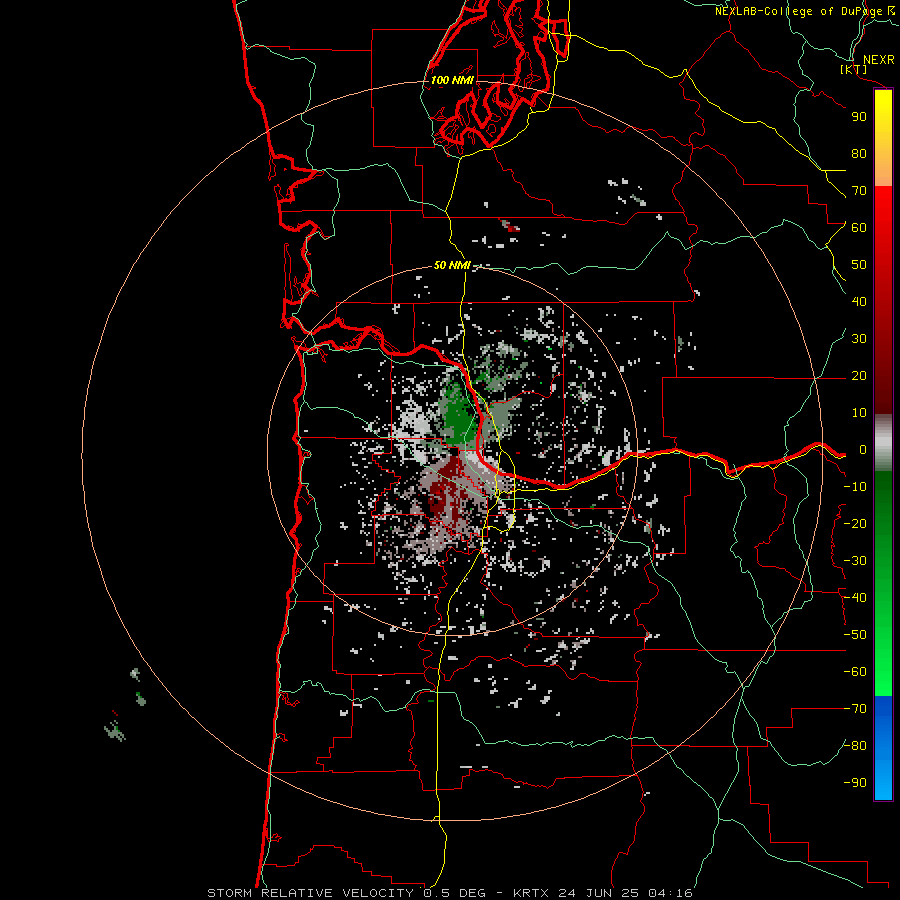Click the "-30" scale value
Screen dimensions: 900x900
click(855, 561)
